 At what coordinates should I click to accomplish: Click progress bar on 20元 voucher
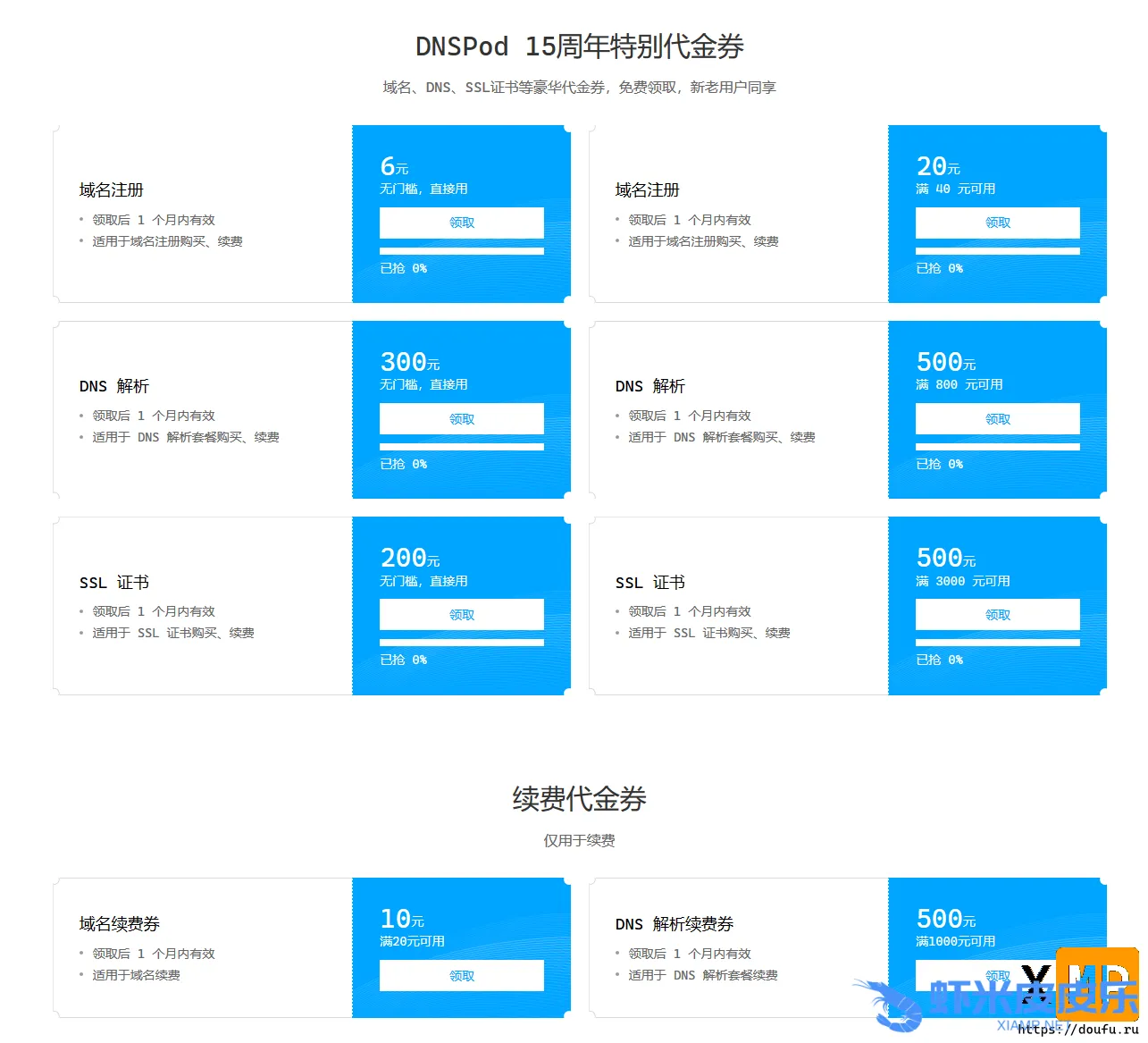(x=998, y=251)
